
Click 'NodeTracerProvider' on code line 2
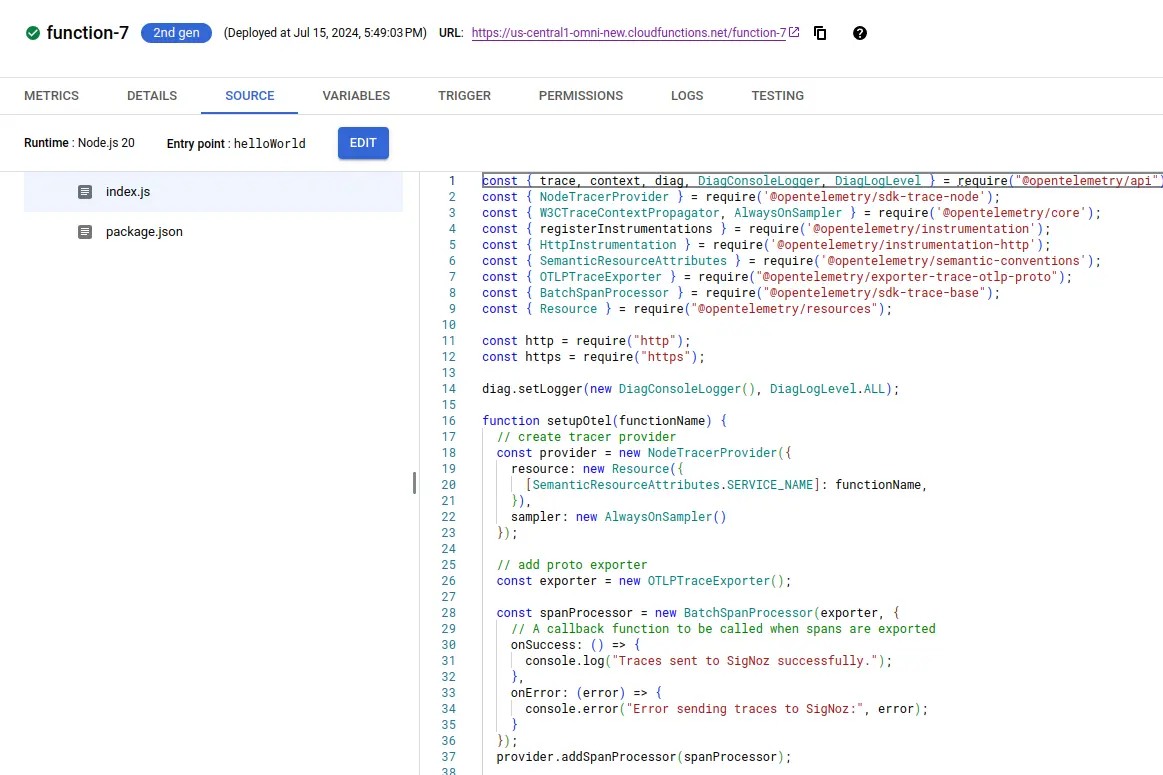(x=604, y=197)
